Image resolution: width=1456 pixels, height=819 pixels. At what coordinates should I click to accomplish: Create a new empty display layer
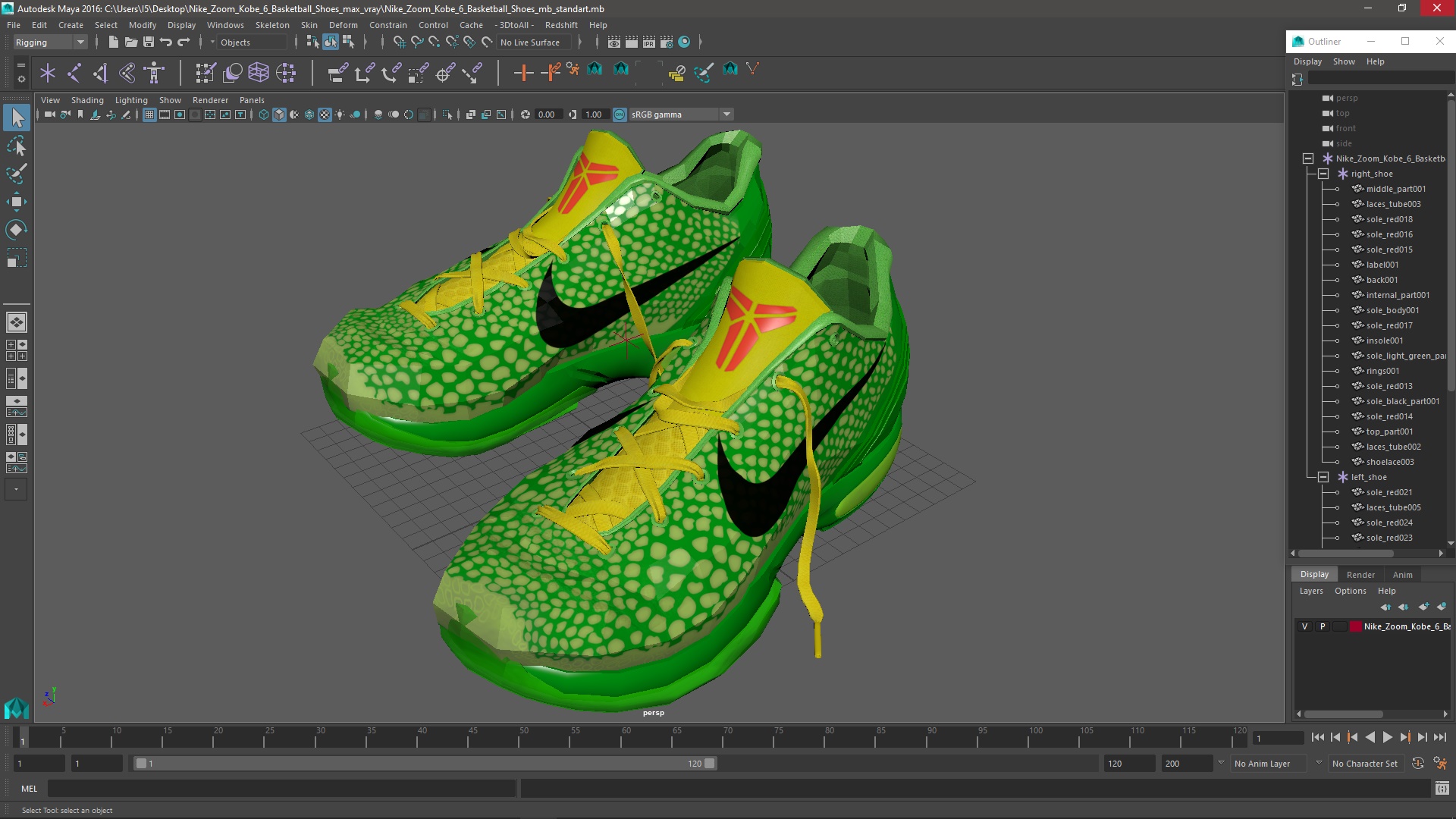point(1423,607)
